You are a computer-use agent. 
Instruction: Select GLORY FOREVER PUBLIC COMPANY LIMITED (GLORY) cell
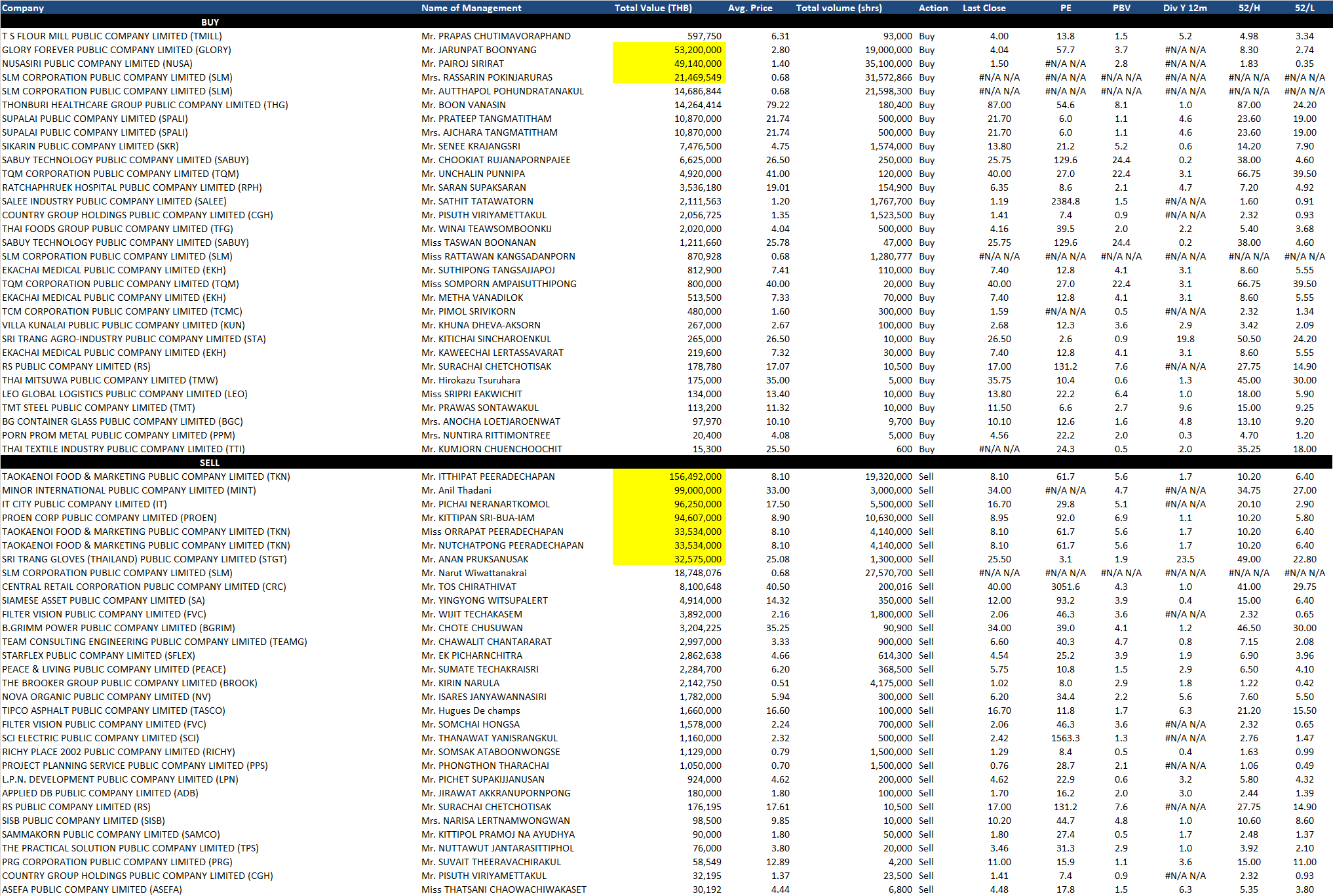pos(117,50)
